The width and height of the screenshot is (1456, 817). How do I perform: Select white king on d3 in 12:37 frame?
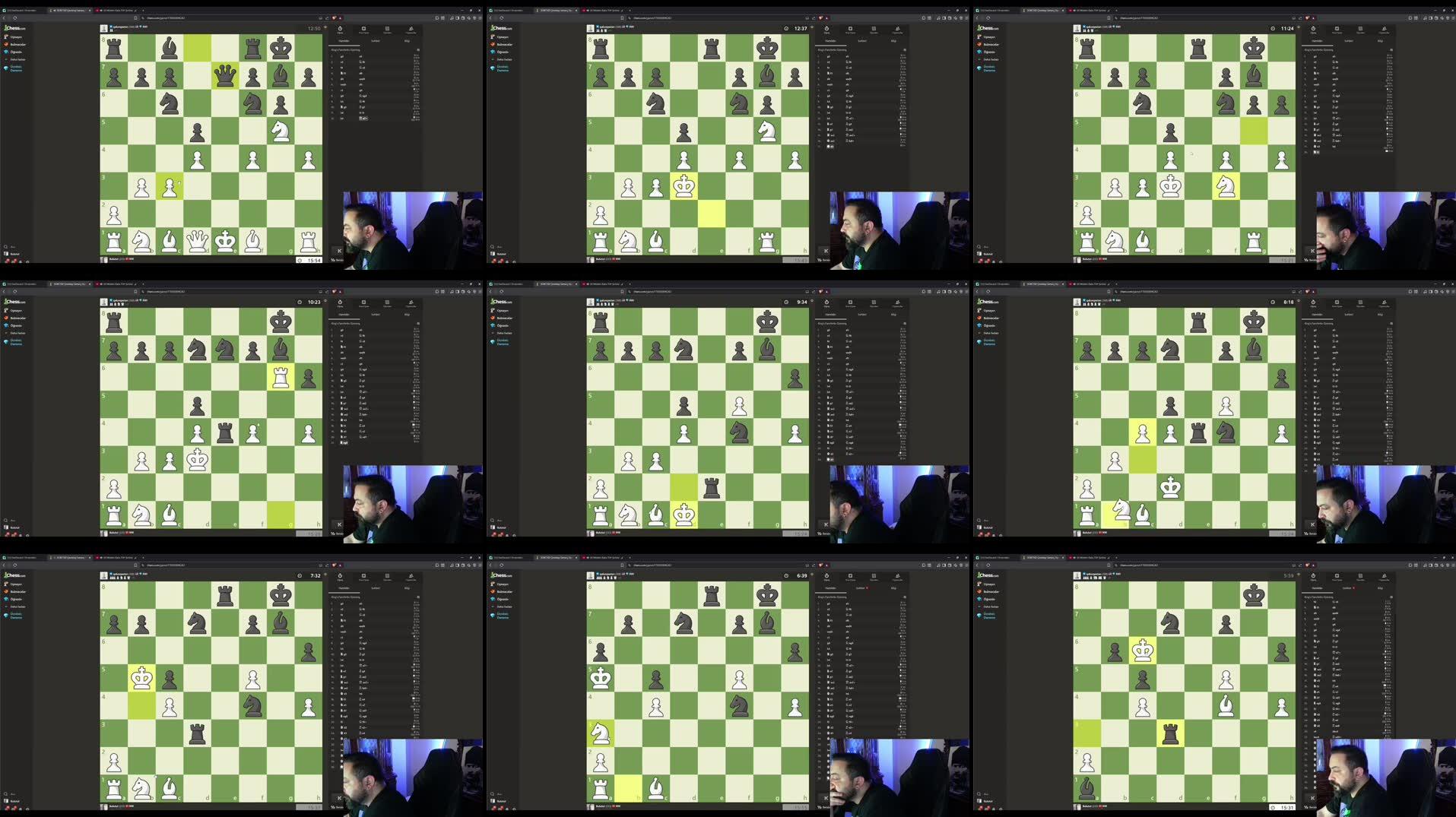coord(684,186)
